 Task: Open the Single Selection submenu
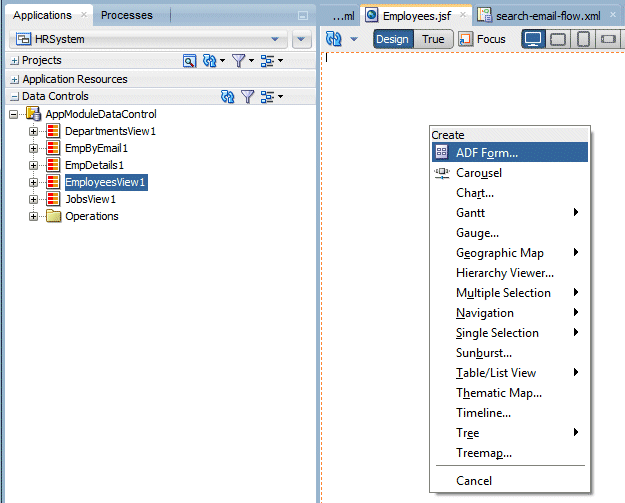510,333
